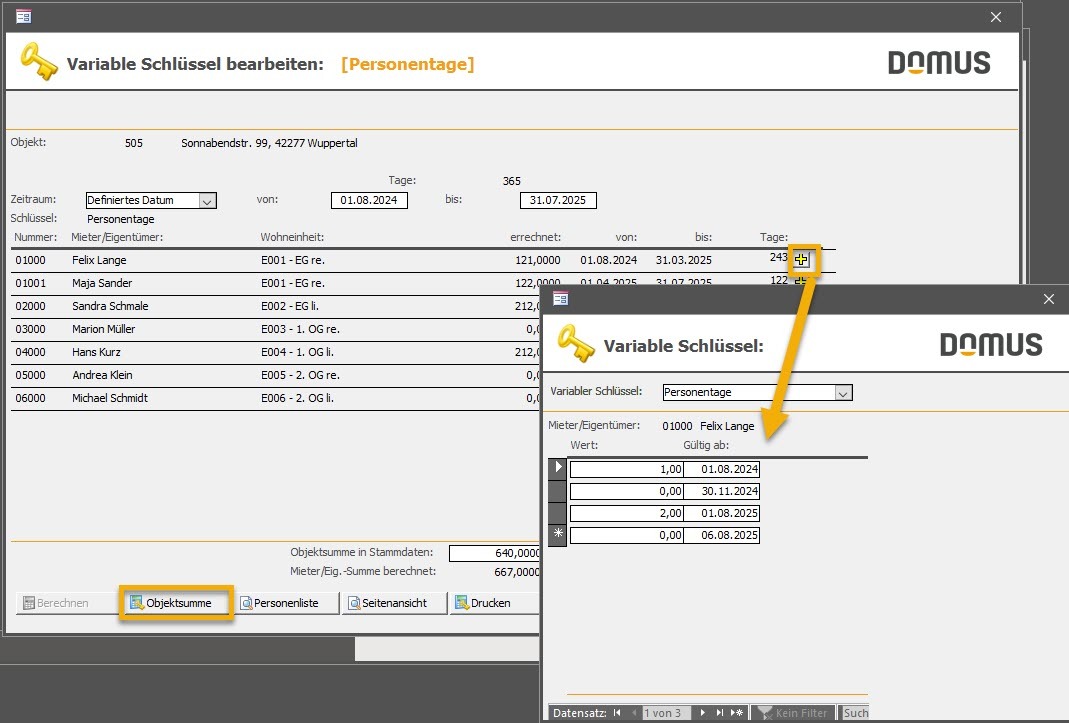Click Tage value 243 in Felix Lange row
1069x723 pixels.
(779, 257)
